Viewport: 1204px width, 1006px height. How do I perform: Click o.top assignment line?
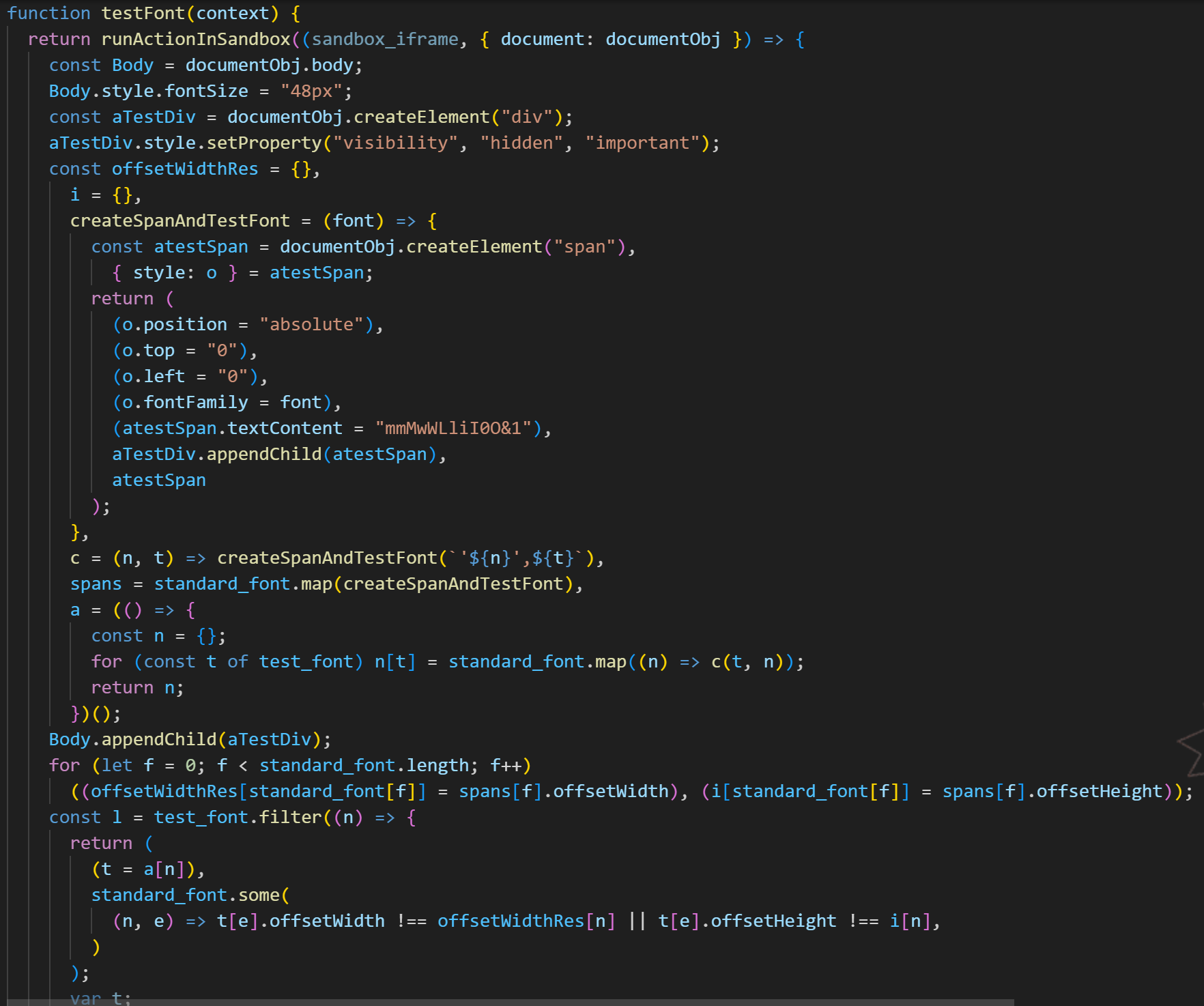(185, 350)
